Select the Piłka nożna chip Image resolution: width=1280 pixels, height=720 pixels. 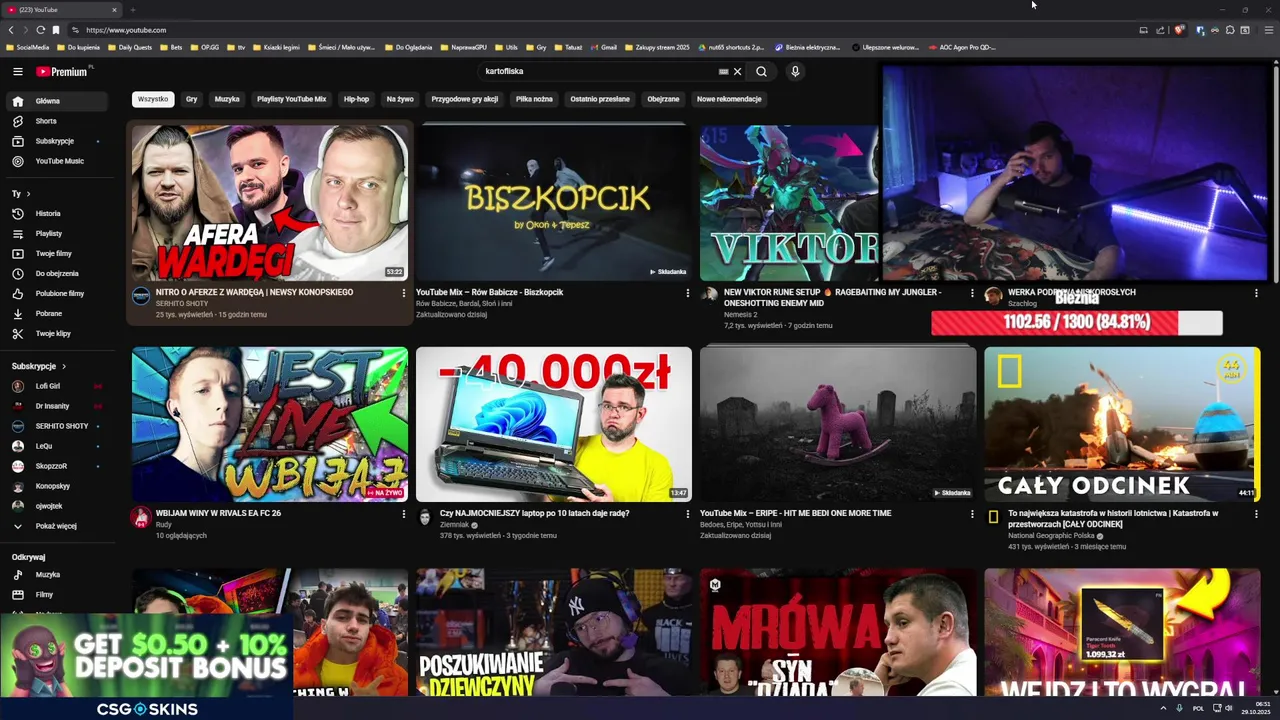pos(534,99)
